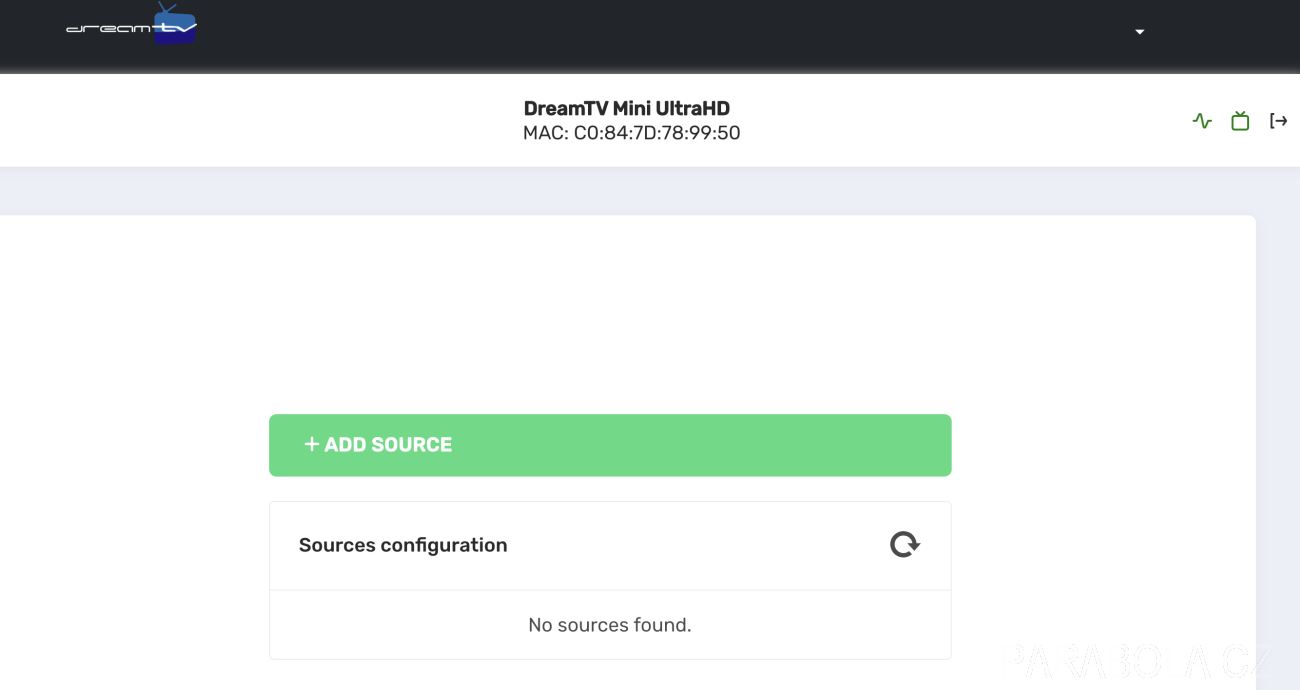Click the ADD SOURCE green button
This screenshot has height=690, width=1300.
[610, 445]
